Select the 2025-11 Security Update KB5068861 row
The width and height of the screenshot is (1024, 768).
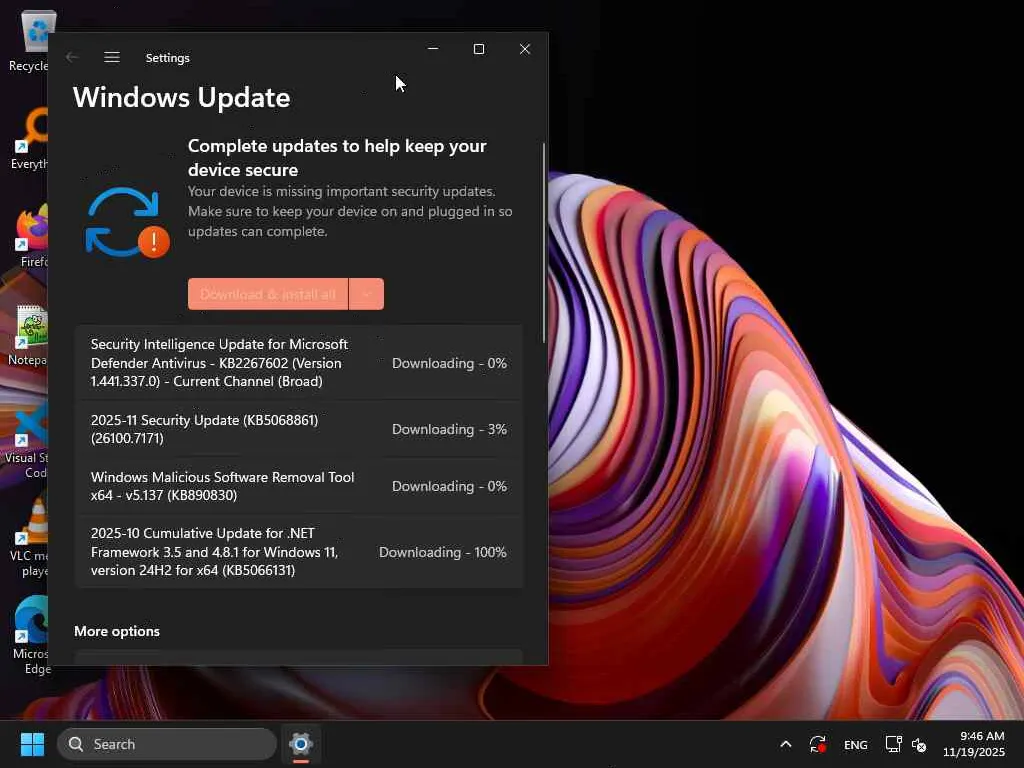click(x=299, y=429)
